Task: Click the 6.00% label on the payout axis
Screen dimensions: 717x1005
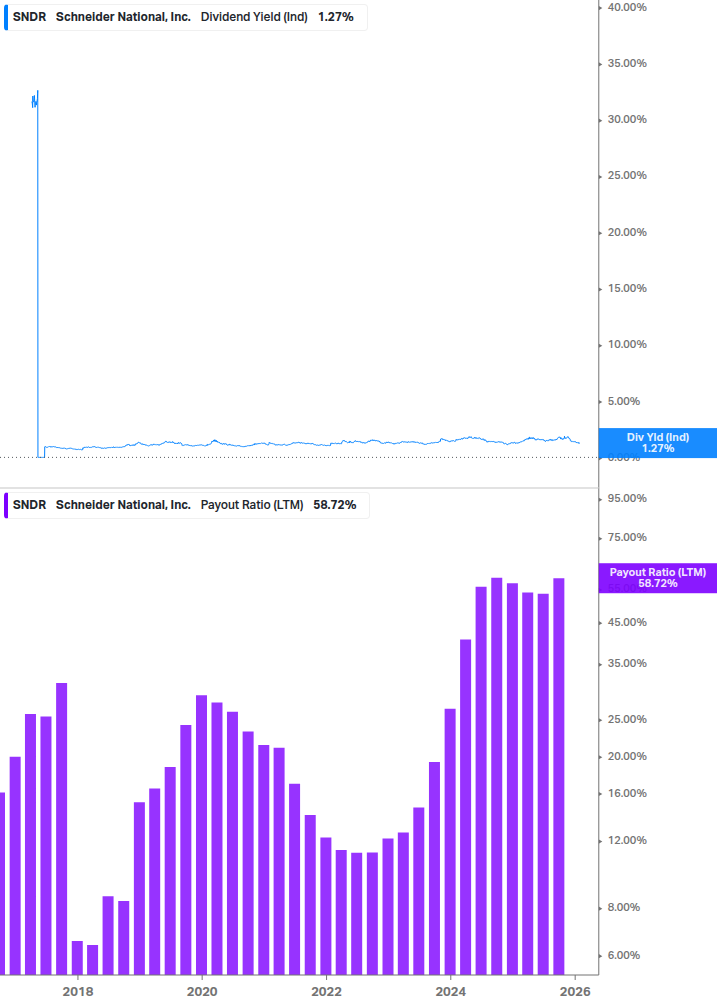Action: (x=624, y=955)
